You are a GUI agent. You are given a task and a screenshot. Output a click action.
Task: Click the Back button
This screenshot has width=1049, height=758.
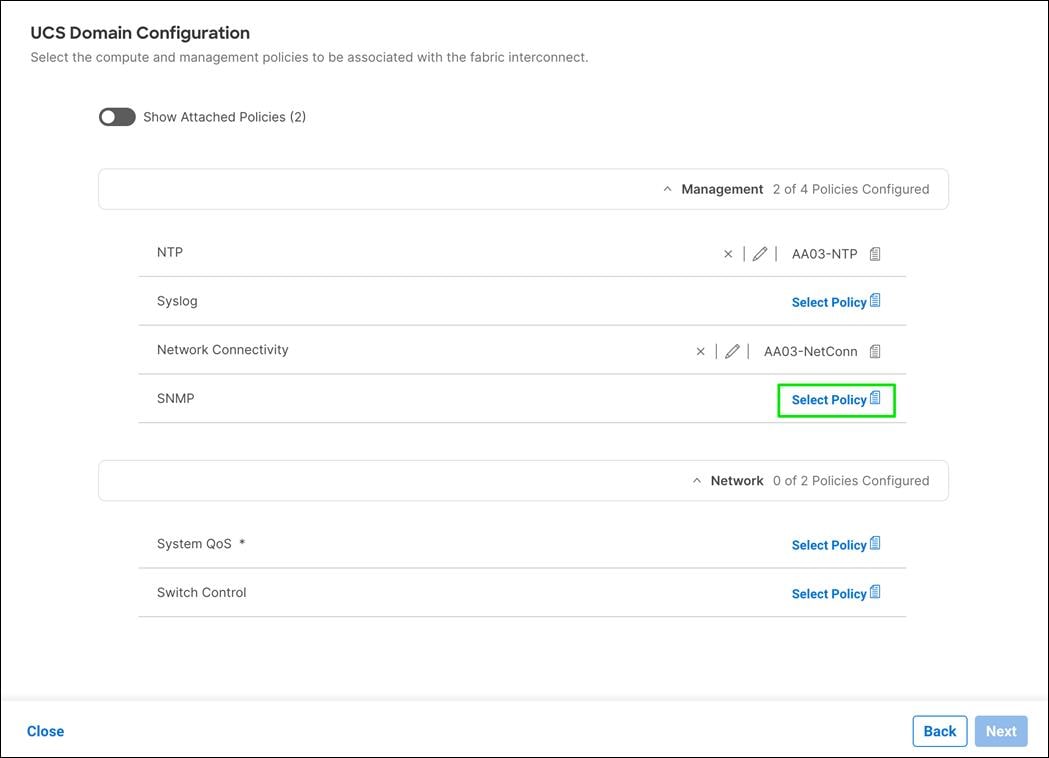click(939, 730)
